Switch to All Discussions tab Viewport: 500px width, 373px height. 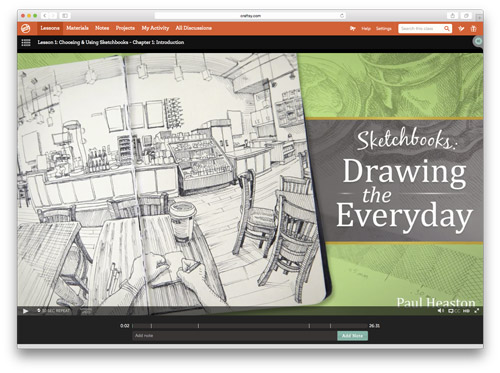(194, 28)
